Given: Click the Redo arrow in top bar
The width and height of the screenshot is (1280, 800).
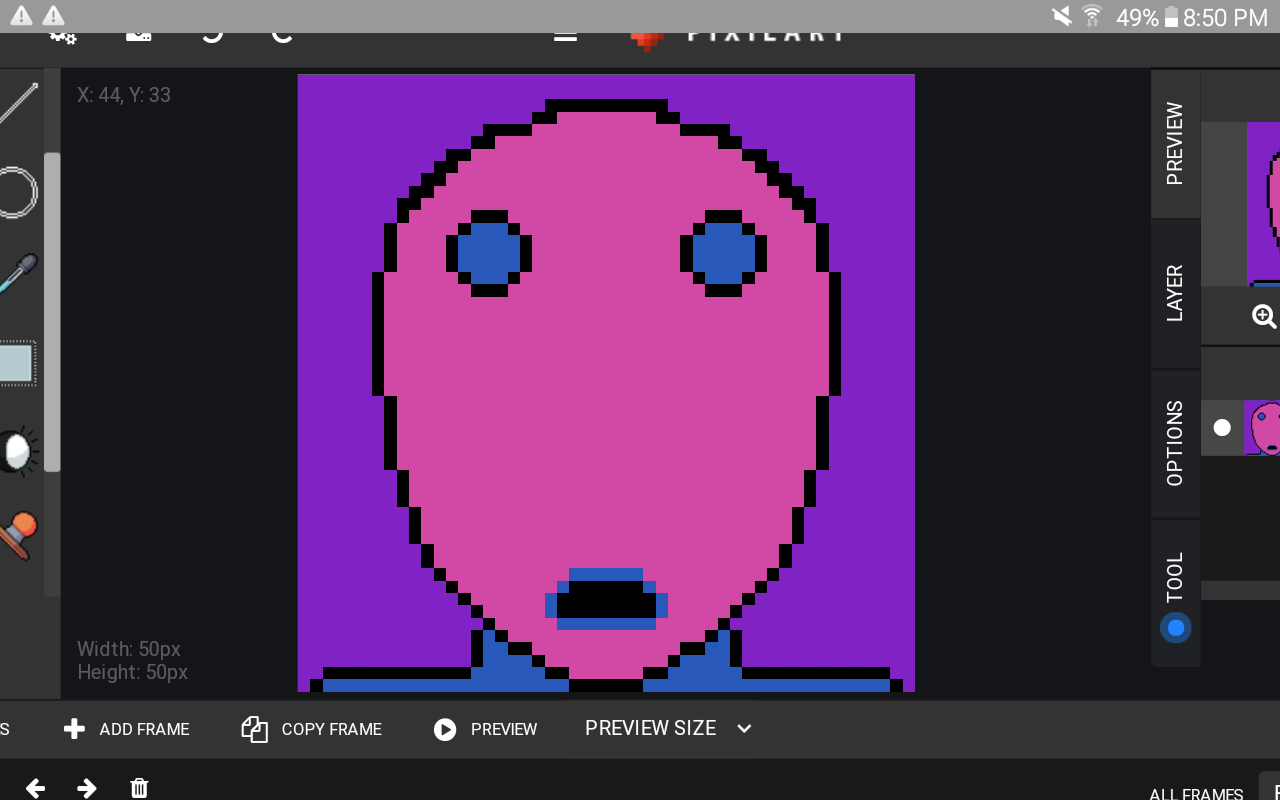Looking at the screenshot, I should 282,37.
